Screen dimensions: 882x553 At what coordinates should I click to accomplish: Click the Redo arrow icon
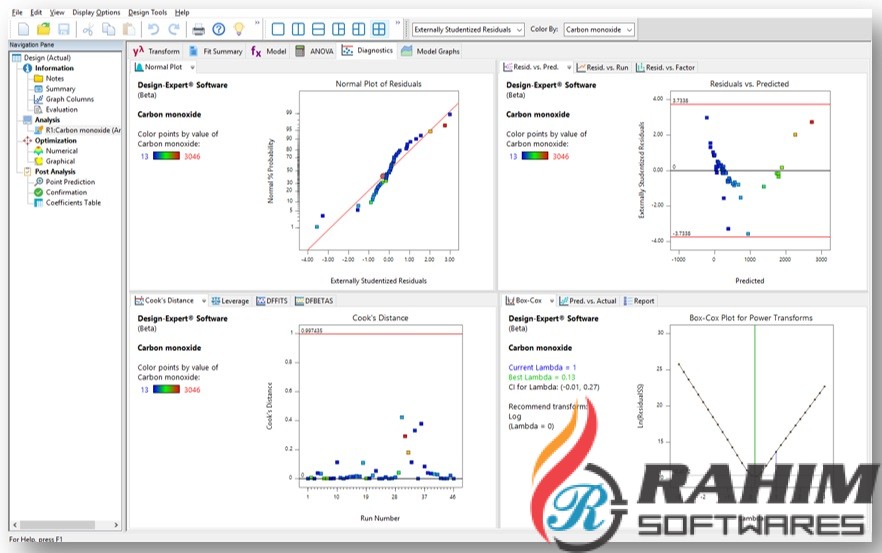point(174,29)
